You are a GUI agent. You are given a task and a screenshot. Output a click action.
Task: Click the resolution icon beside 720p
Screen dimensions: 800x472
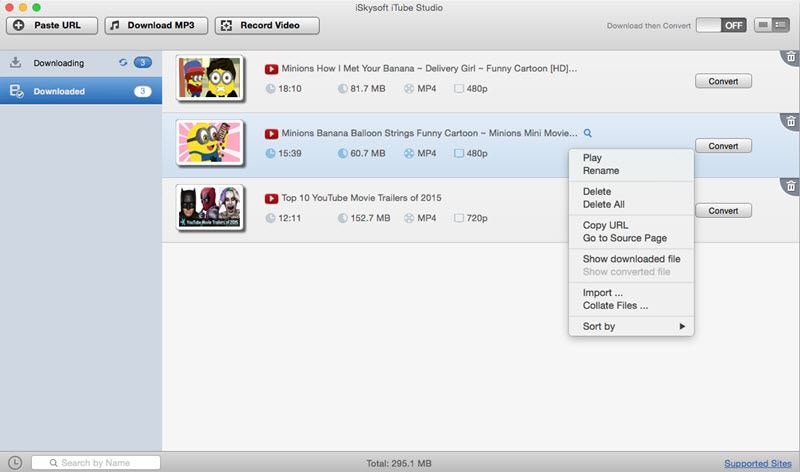coord(459,218)
